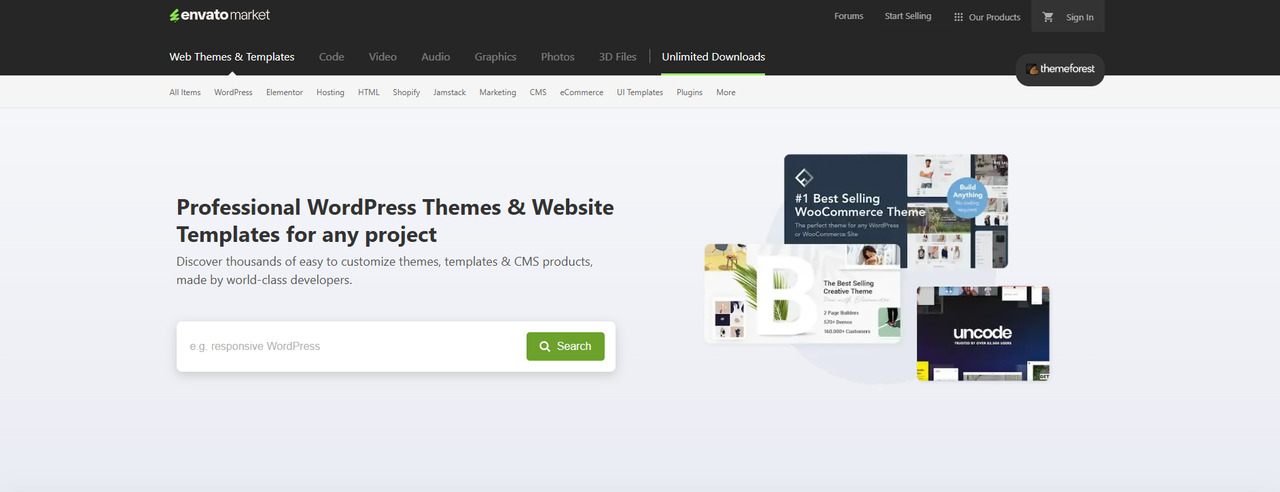Open the Our Products menu
This screenshot has width=1280, height=492.
point(987,17)
